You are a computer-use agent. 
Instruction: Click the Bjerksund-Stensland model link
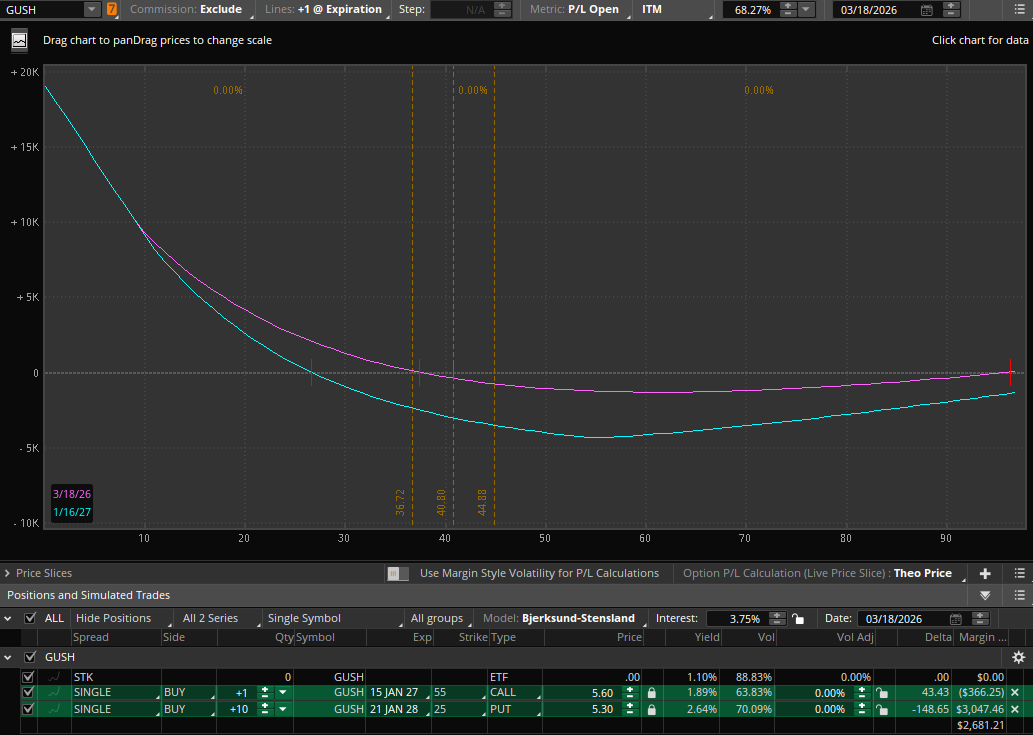coord(577,618)
